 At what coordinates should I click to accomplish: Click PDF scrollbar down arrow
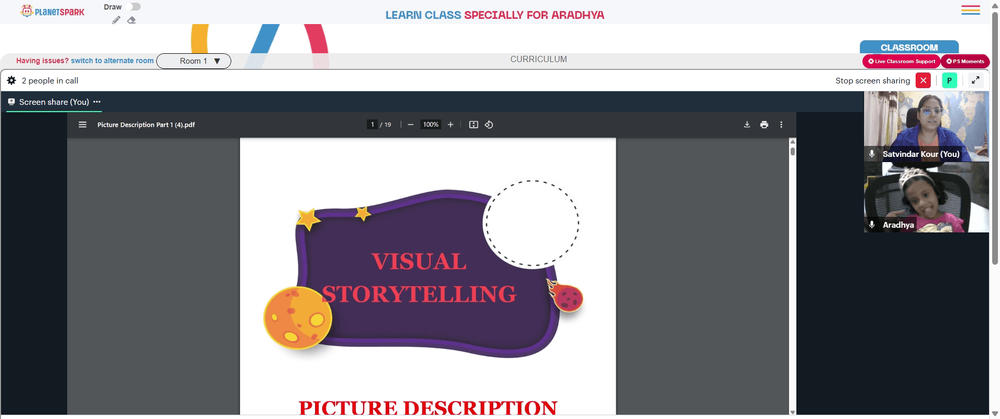point(793,413)
